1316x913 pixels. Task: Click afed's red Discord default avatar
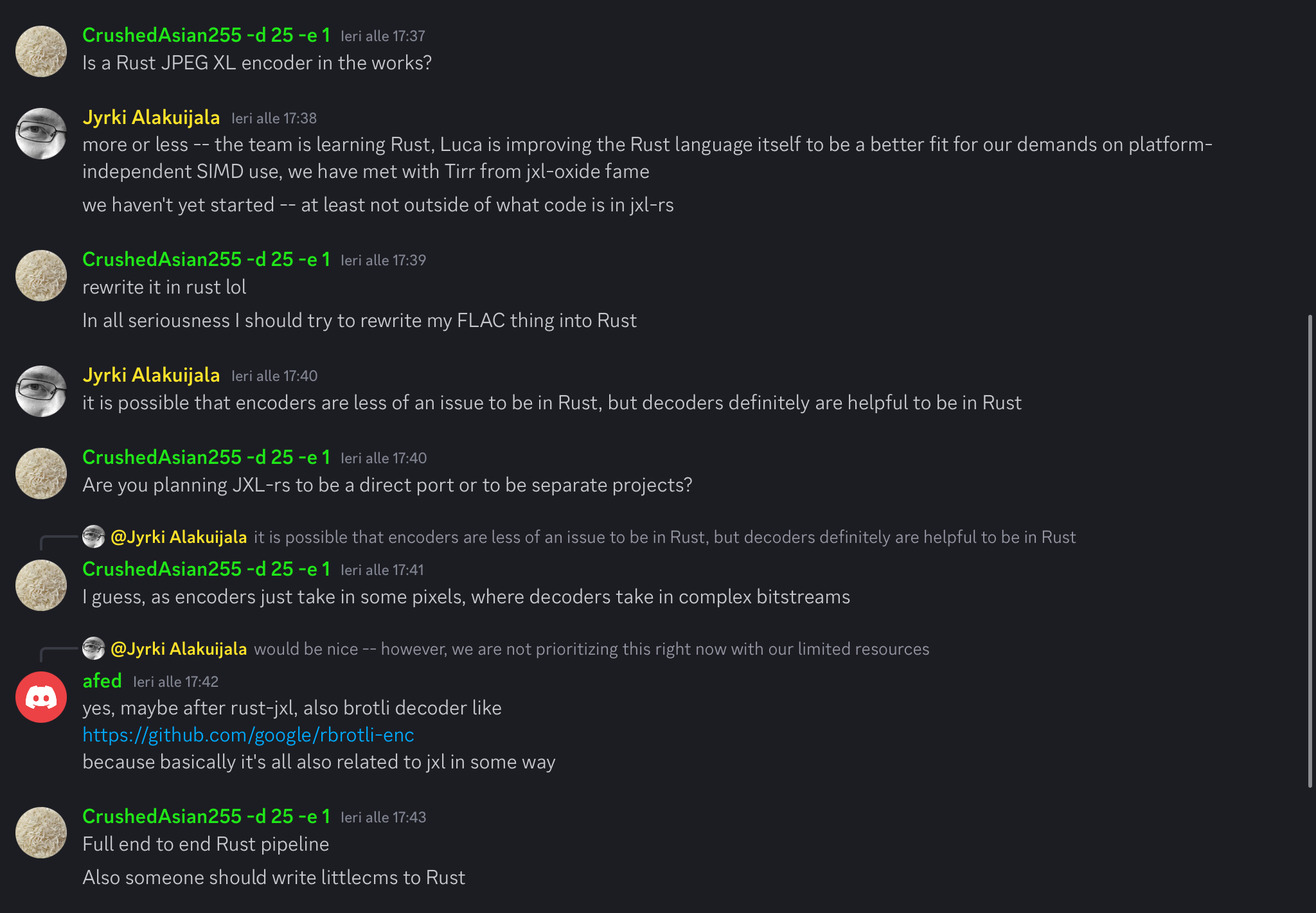[x=41, y=697]
